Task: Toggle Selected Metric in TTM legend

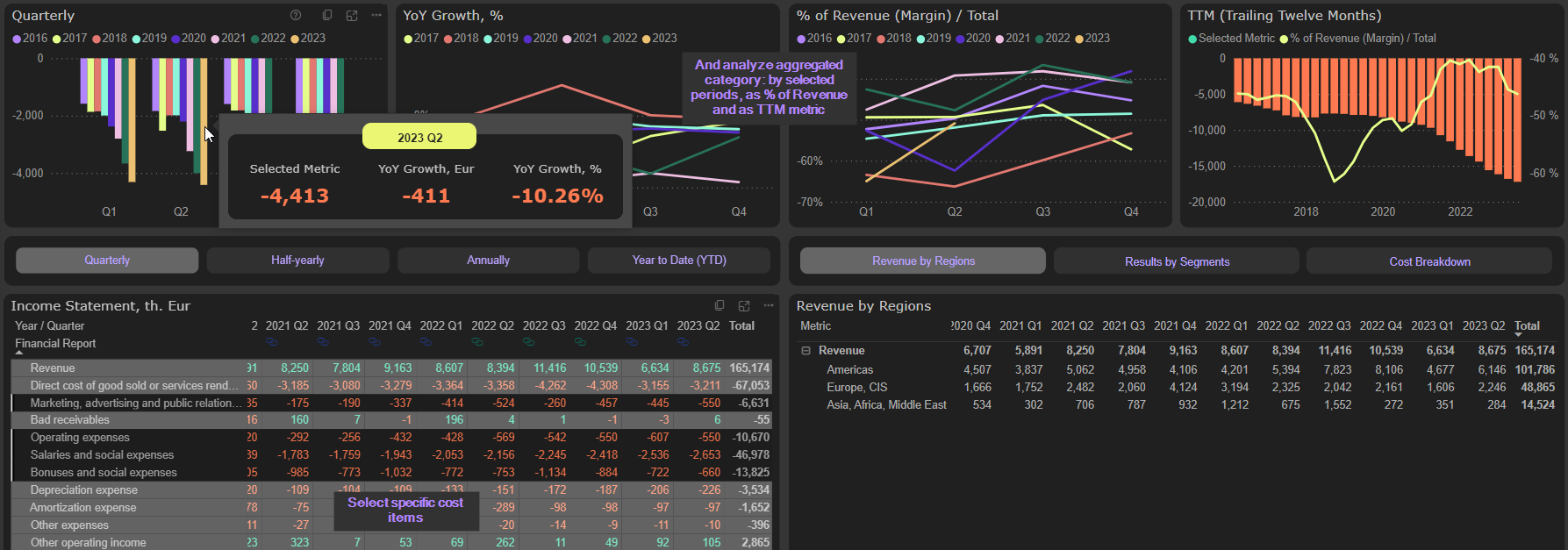Action: tap(1230, 39)
